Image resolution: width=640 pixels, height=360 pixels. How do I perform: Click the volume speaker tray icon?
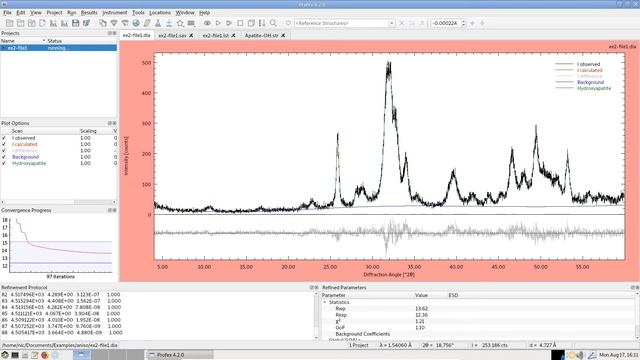click(x=580, y=355)
